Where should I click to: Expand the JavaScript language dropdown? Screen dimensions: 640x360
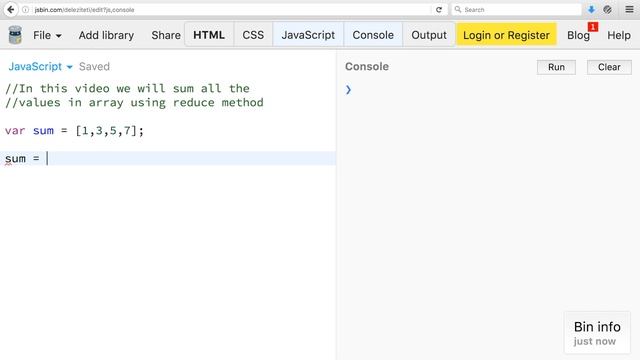pos(40,67)
